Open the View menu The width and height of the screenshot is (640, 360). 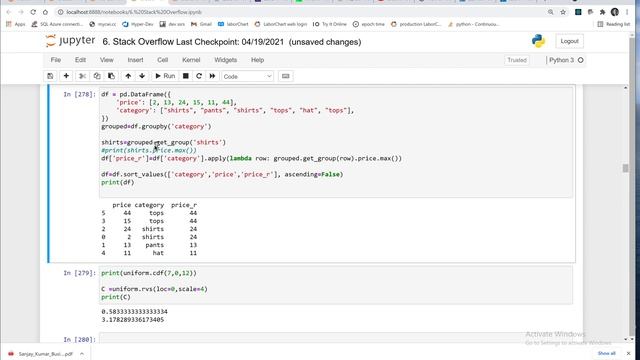point(107,60)
